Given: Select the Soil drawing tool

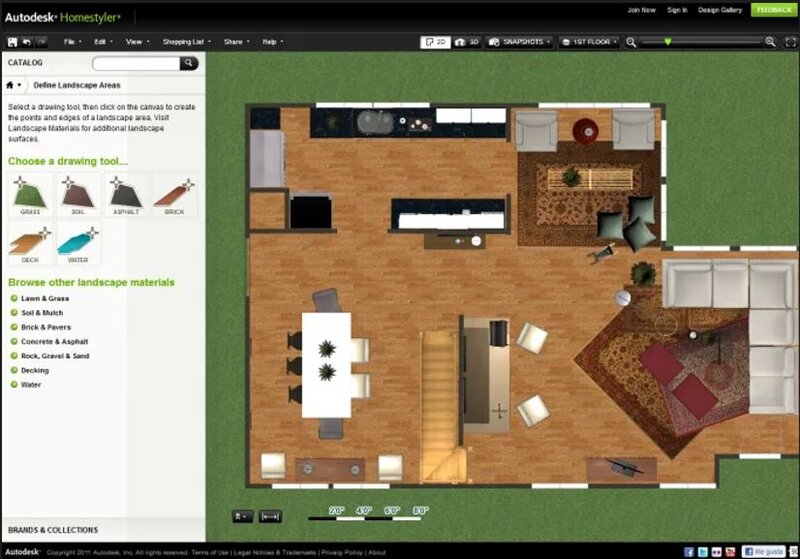Looking at the screenshot, I should tap(78, 194).
